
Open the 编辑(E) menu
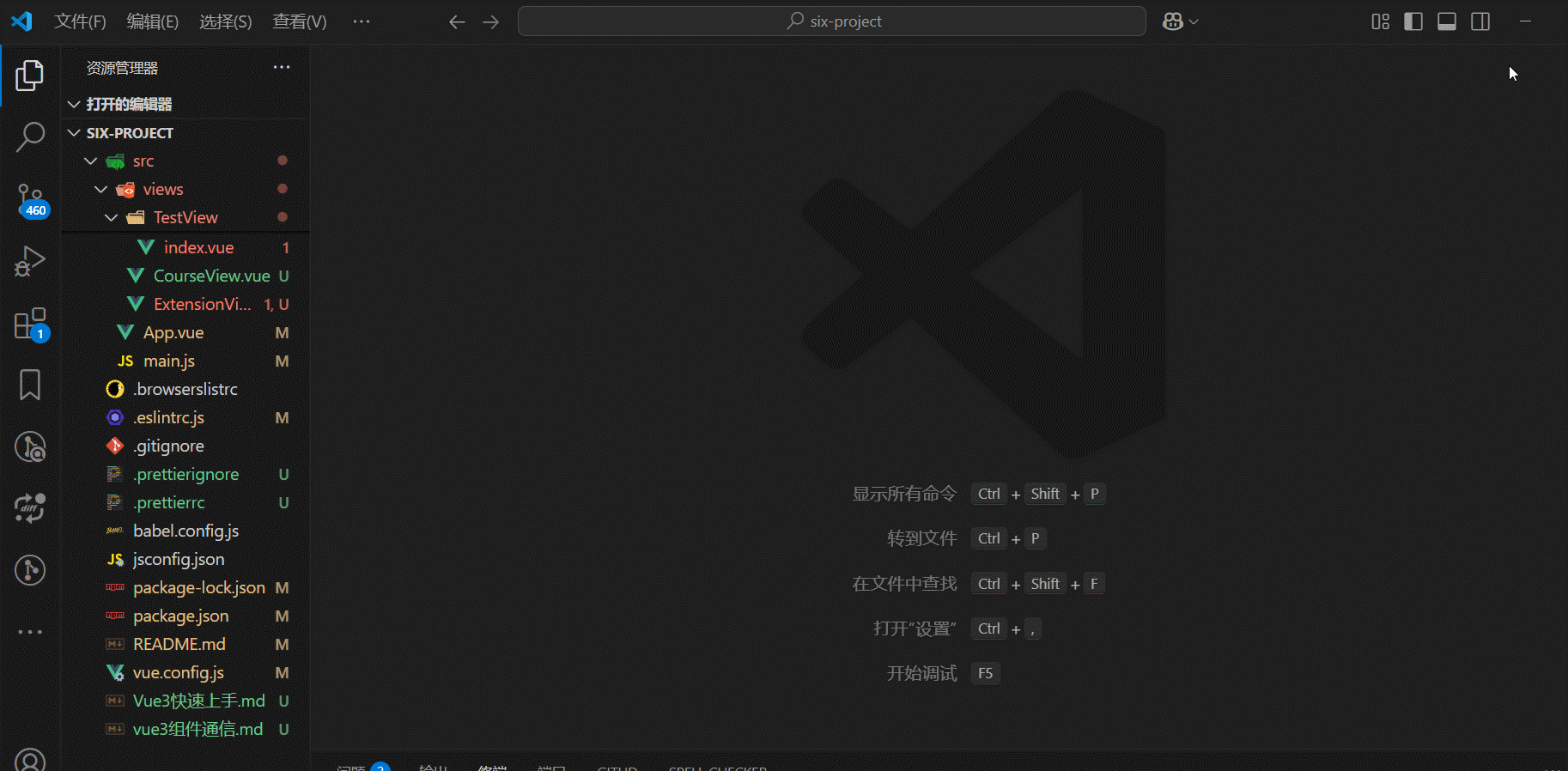(153, 21)
